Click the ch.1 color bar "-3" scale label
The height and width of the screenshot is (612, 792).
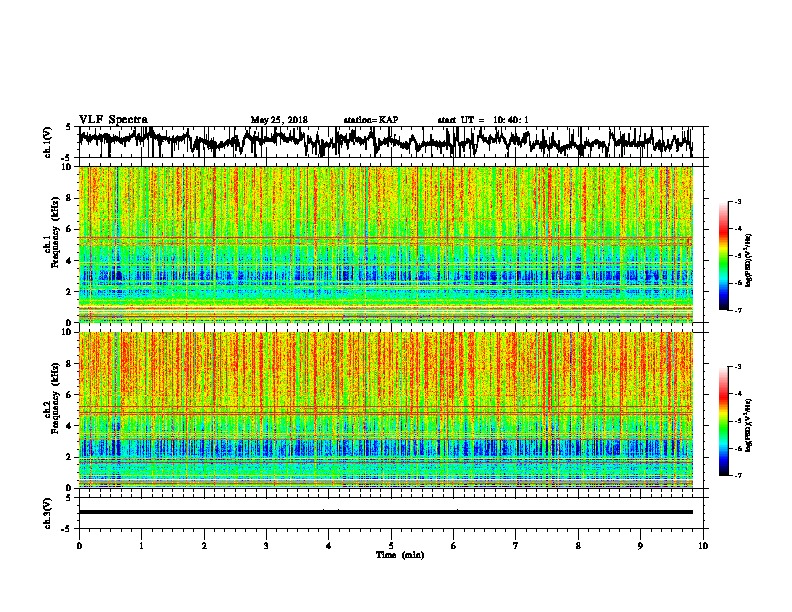(x=737, y=201)
